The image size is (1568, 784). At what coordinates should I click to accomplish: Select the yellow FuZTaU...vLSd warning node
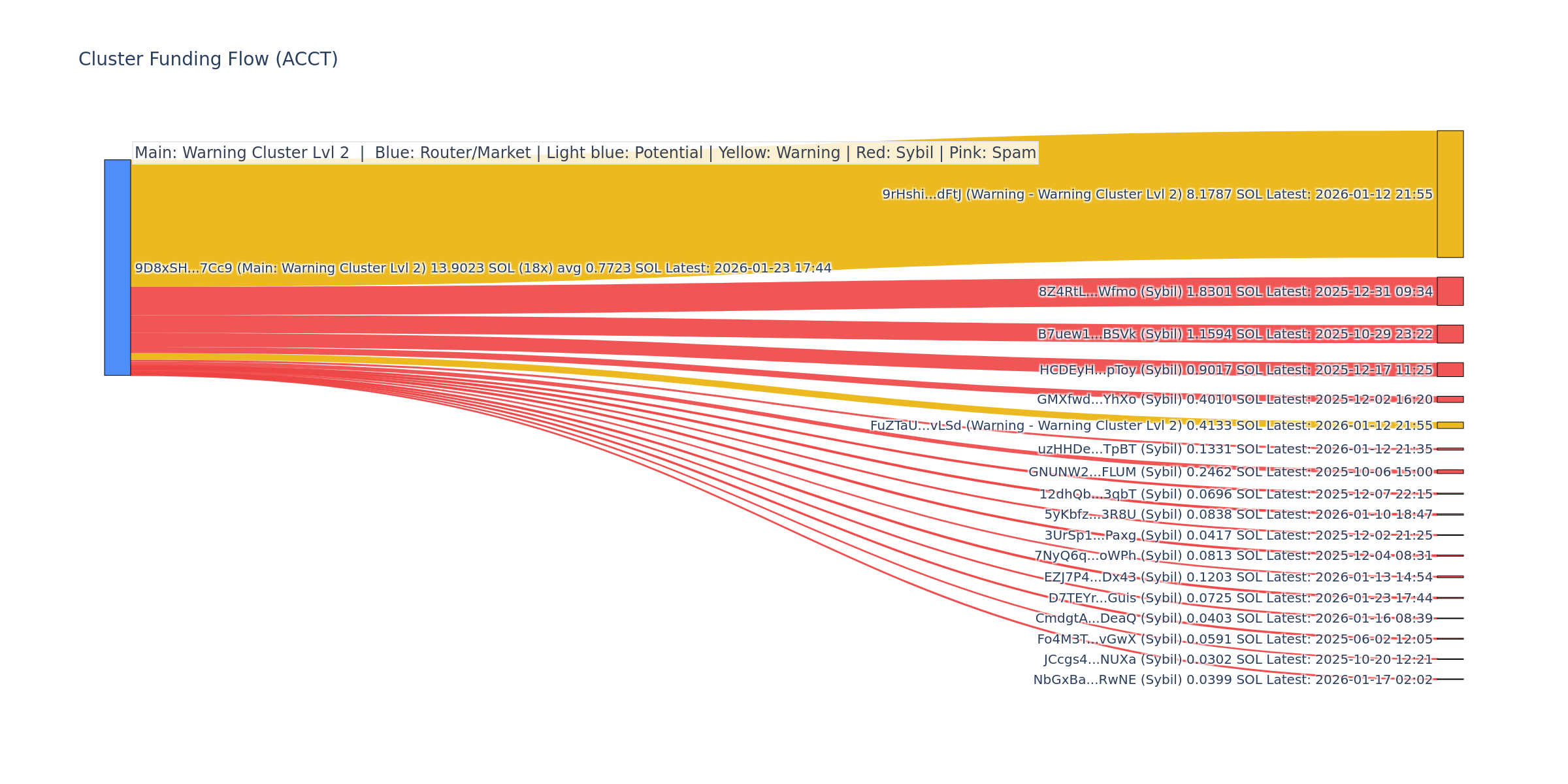[1450, 425]
